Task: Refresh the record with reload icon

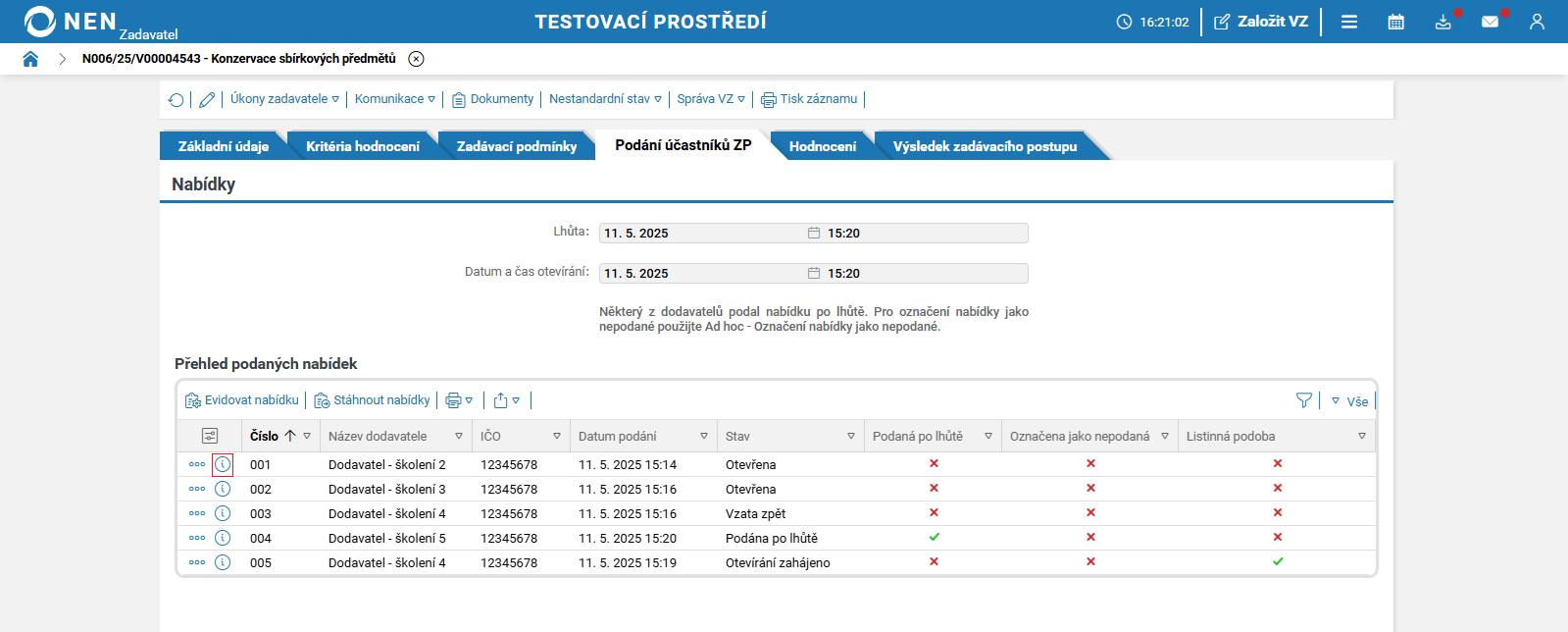Action: coord(177,99)
